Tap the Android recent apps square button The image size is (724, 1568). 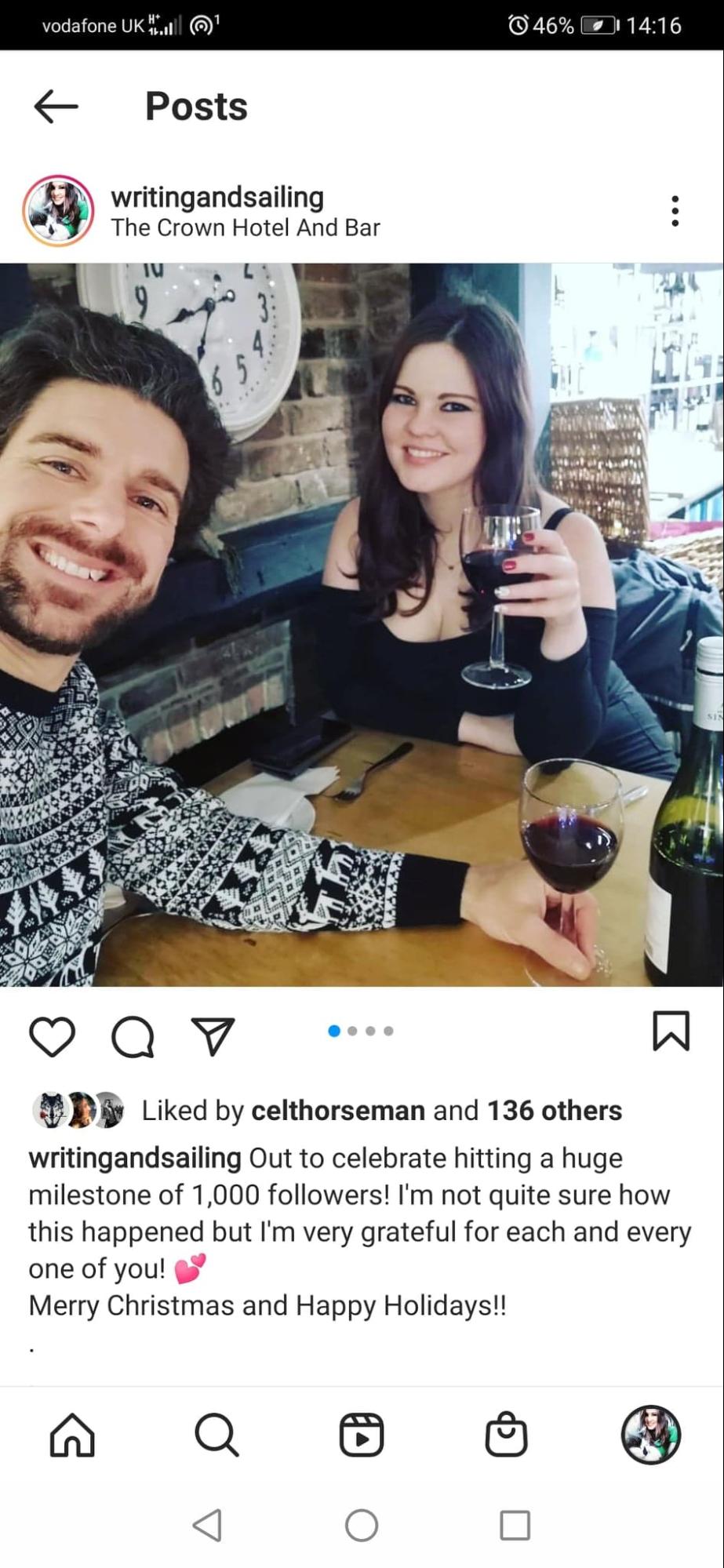pyautogui.click(x=515, y=1526)
